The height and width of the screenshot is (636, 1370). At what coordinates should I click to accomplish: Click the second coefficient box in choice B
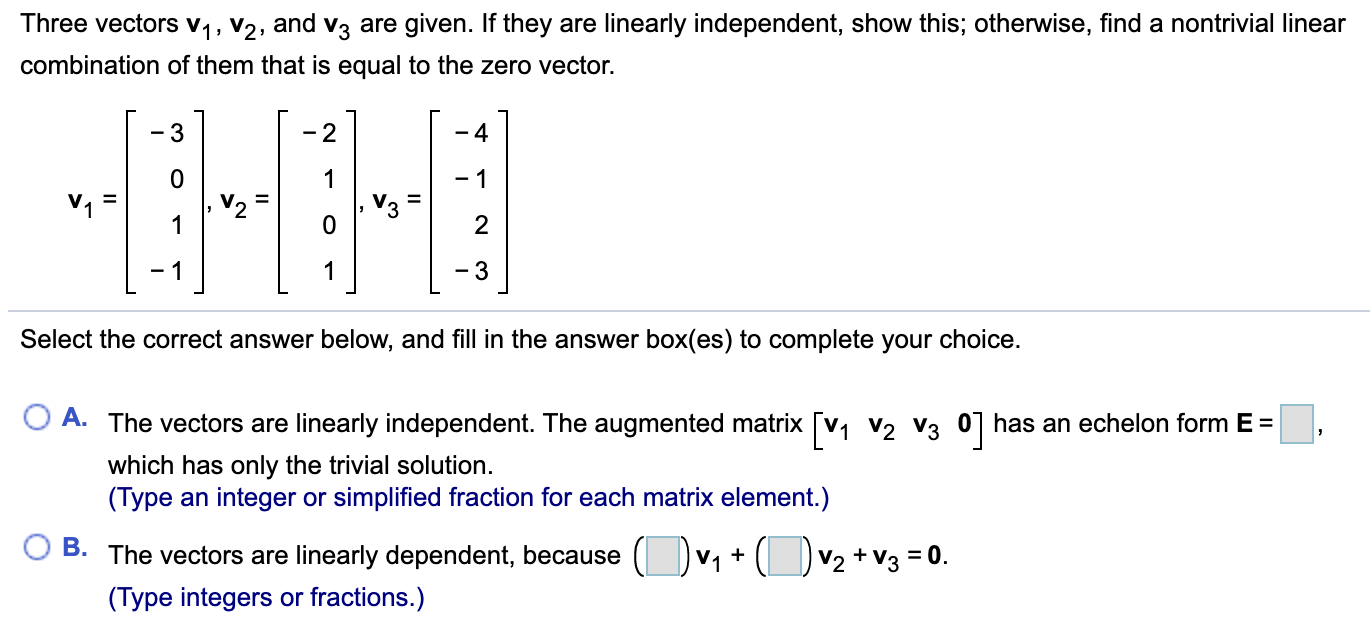click(786, 555)
